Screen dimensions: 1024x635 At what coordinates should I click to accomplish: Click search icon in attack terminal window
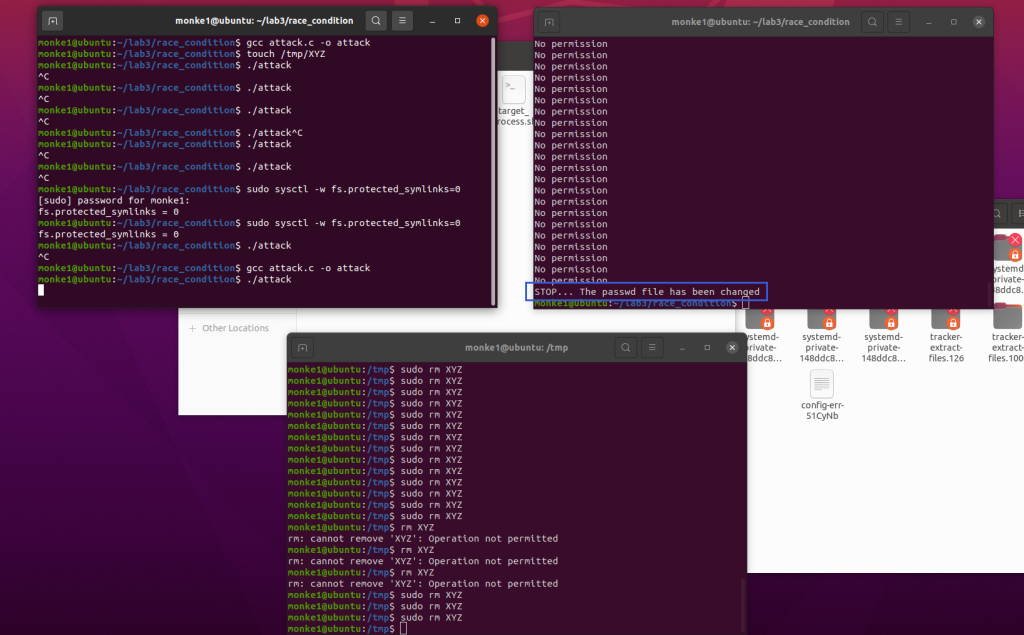point(376,21)
